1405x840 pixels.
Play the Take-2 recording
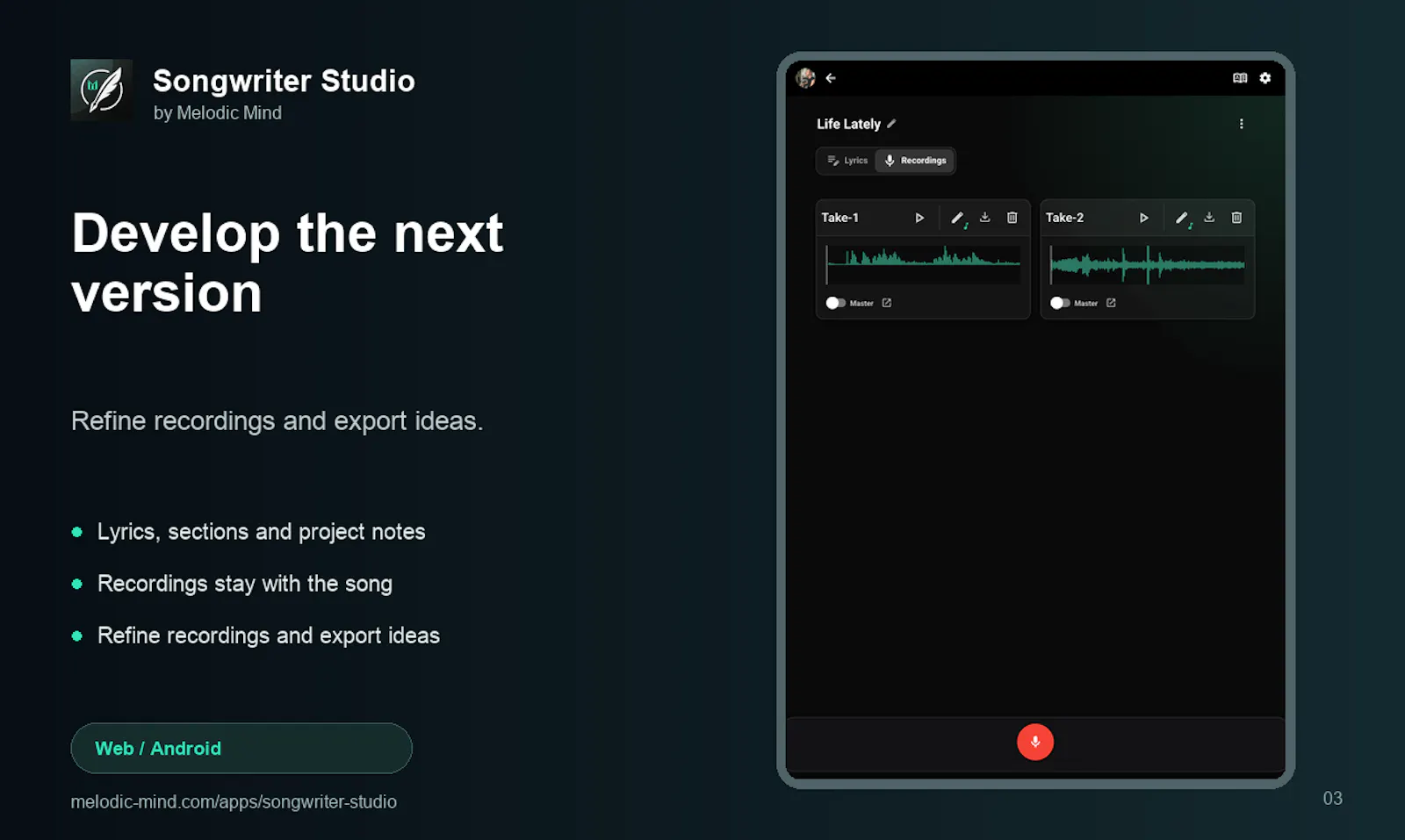(1144, 218)
